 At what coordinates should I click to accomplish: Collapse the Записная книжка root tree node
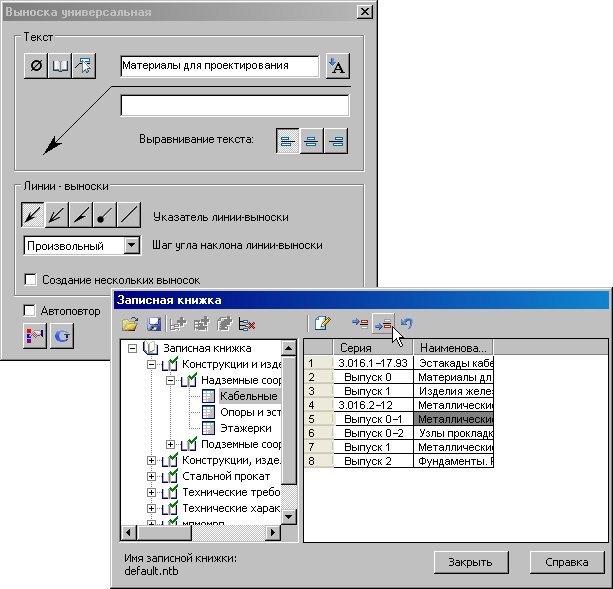click(133, 348)
